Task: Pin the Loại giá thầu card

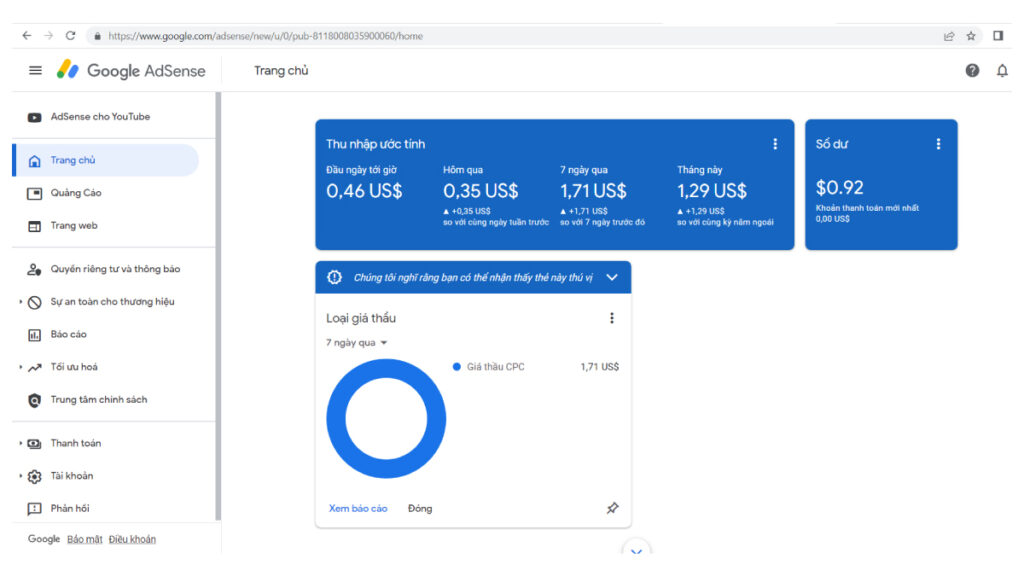Action: (612, 508)
